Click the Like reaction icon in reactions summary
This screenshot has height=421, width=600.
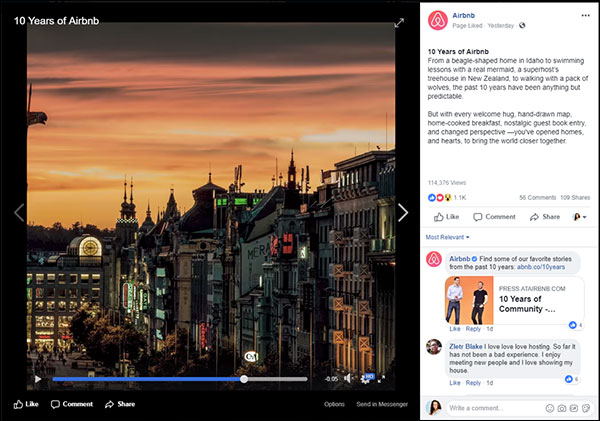coord(432,197)
